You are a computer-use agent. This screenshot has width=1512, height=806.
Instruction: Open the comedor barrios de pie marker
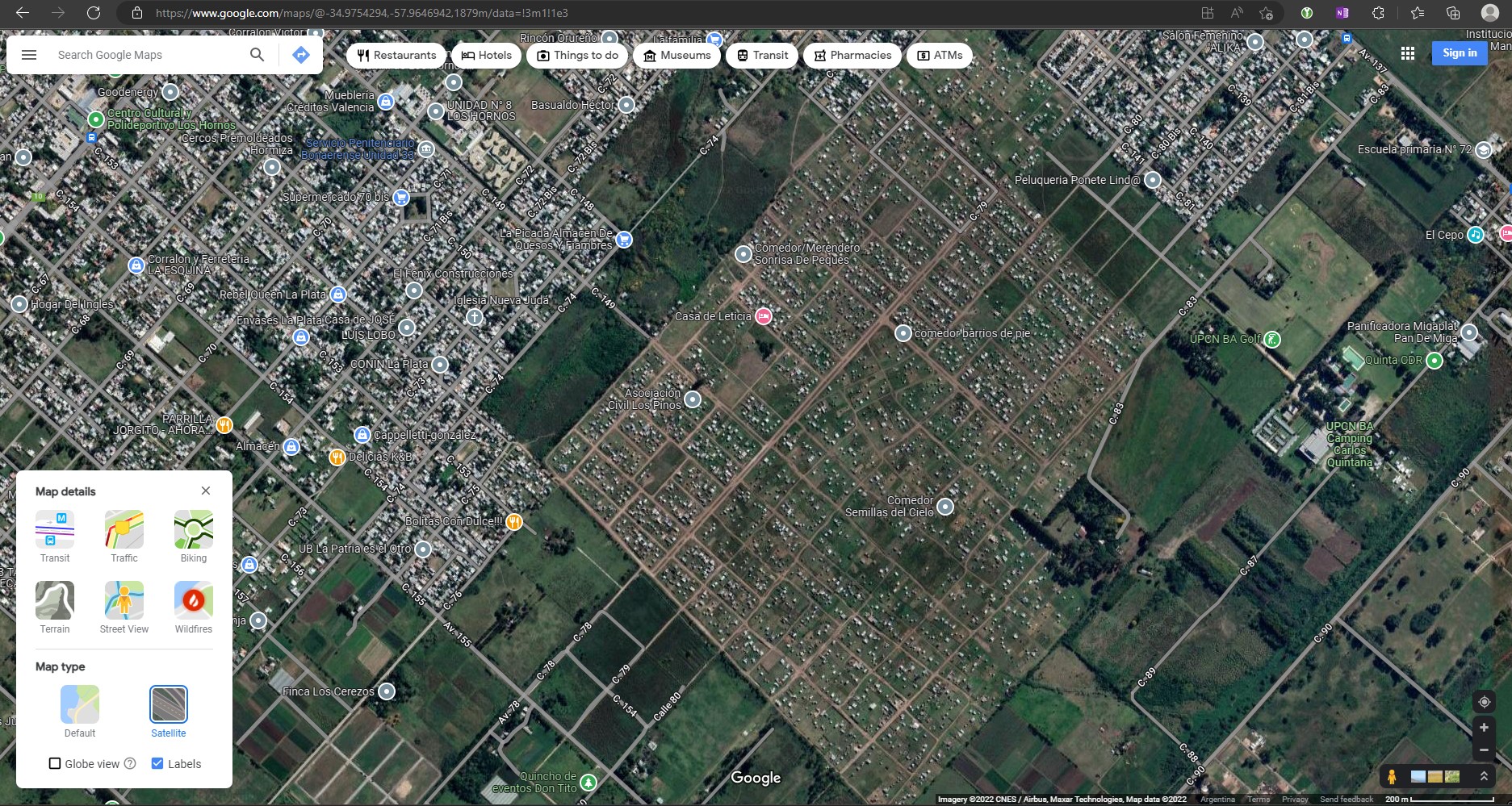[903, 333]
